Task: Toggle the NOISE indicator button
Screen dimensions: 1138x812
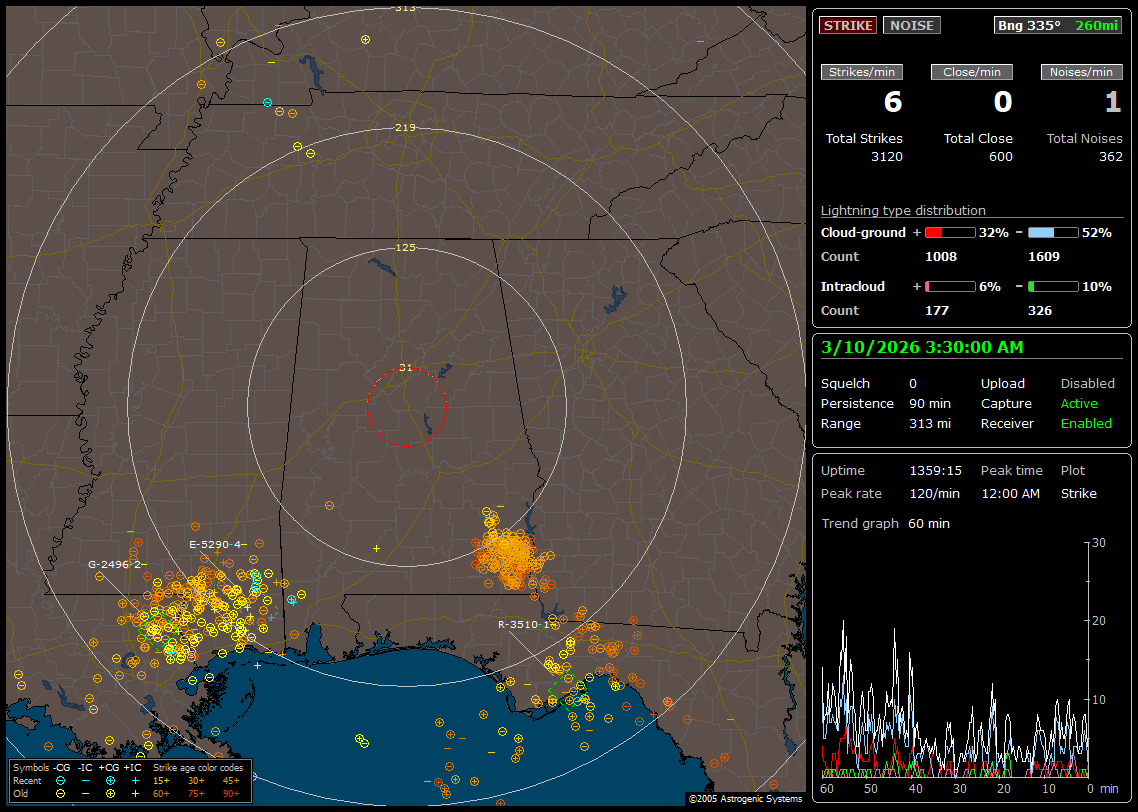Action: tap(911, 25)
